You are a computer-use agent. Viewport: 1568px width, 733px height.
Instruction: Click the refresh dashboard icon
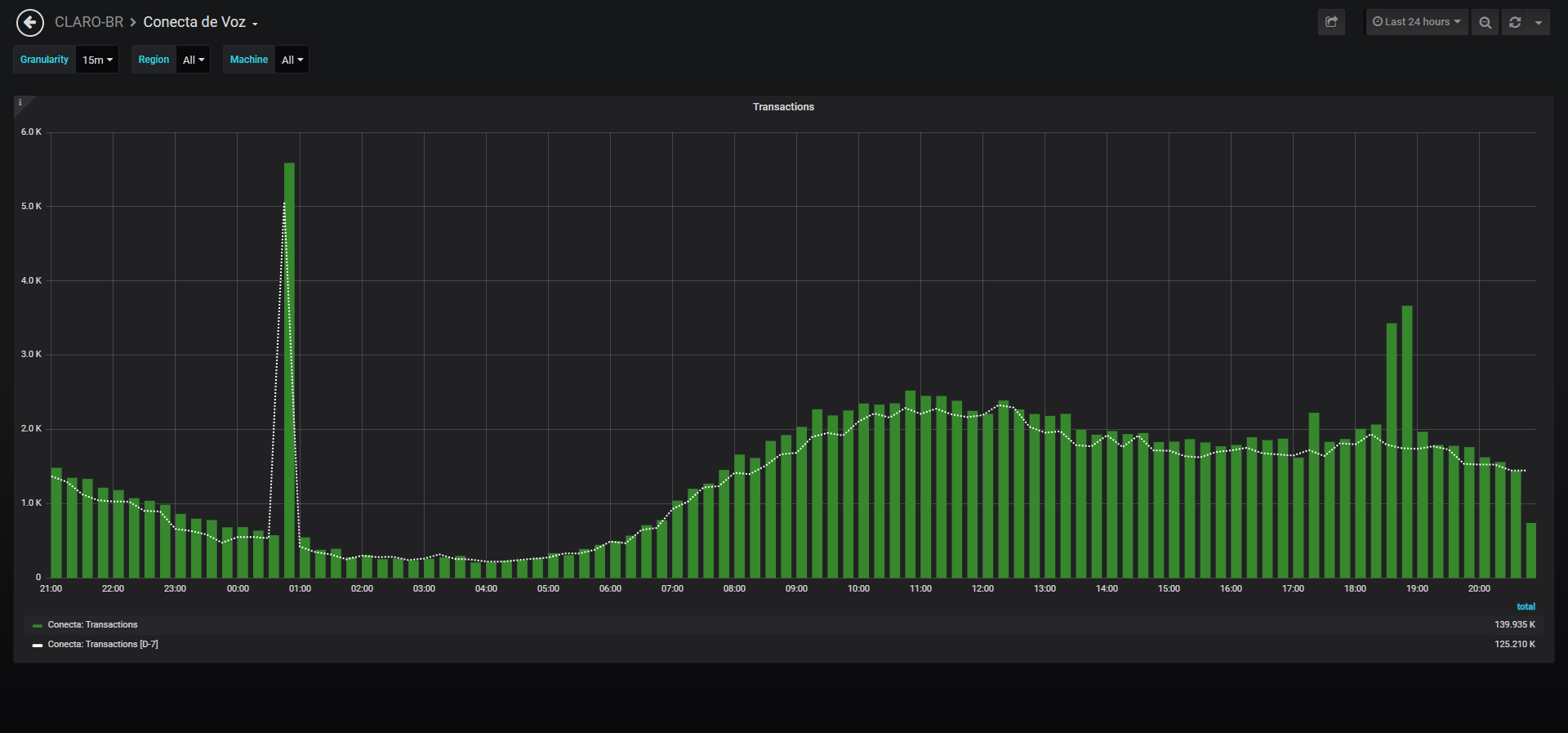click(1515, 22)
